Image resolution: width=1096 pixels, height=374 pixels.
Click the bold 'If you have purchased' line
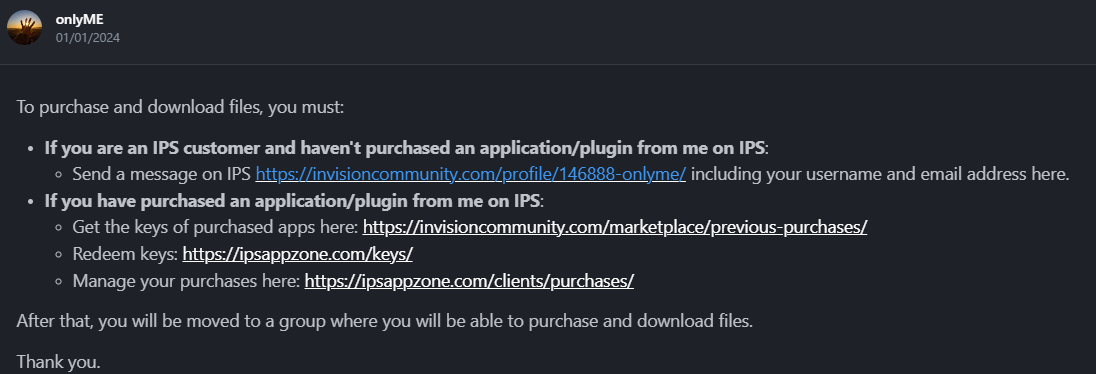click(x=294, y=201)
